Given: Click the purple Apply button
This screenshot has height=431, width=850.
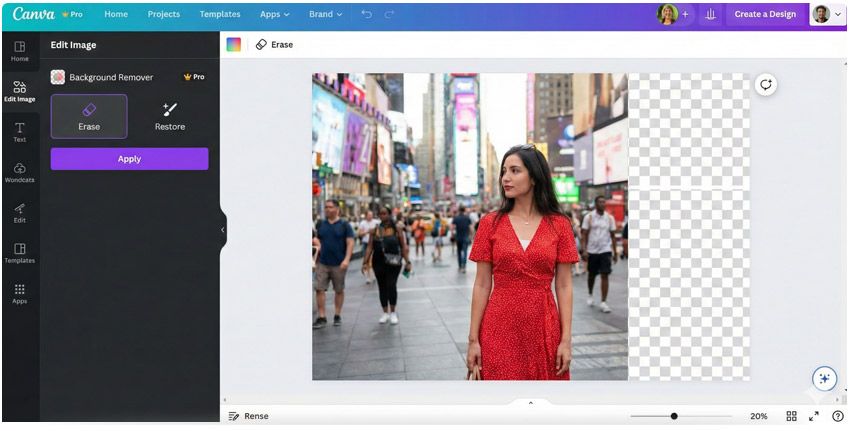Looking at the screenshot, I should coord(129,159).
